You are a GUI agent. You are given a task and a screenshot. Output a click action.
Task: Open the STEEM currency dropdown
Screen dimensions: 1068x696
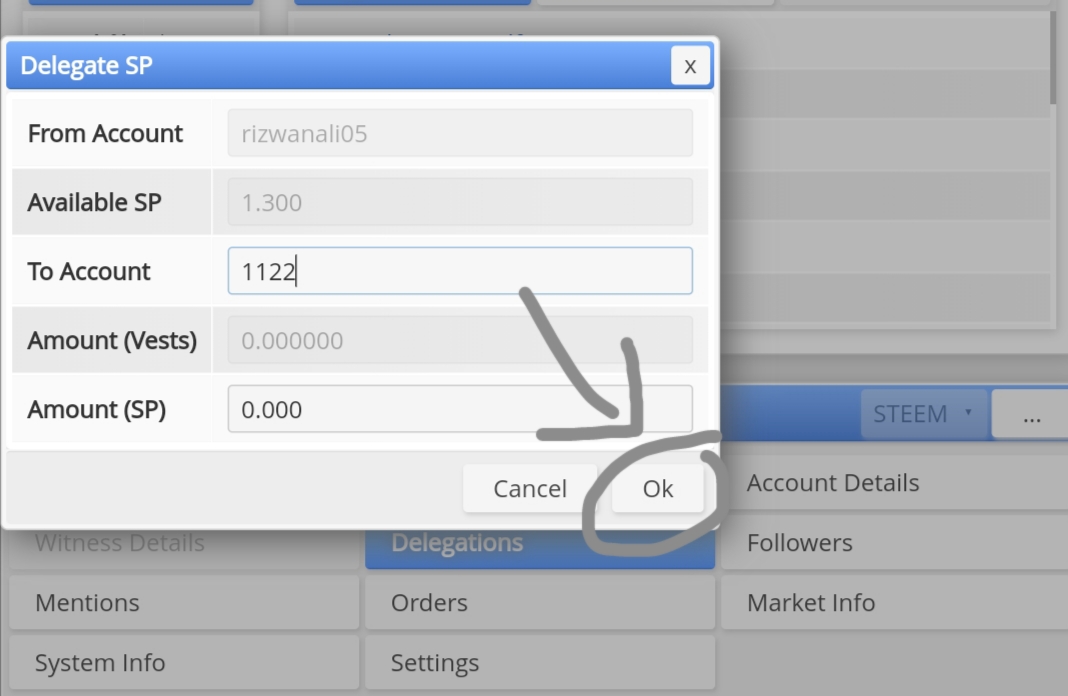[x=924, y=413]
